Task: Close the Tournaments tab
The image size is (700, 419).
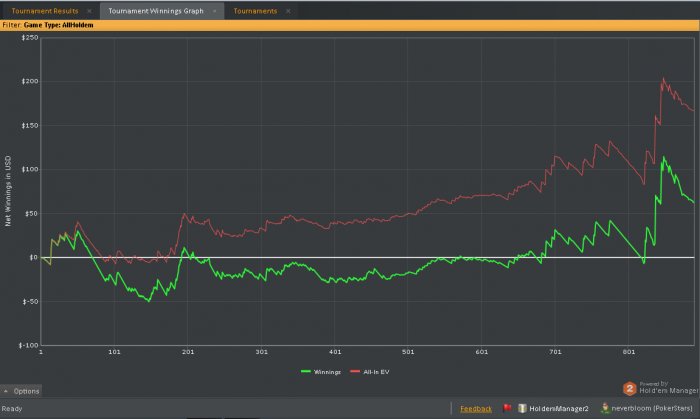Action: pos(288,11)
